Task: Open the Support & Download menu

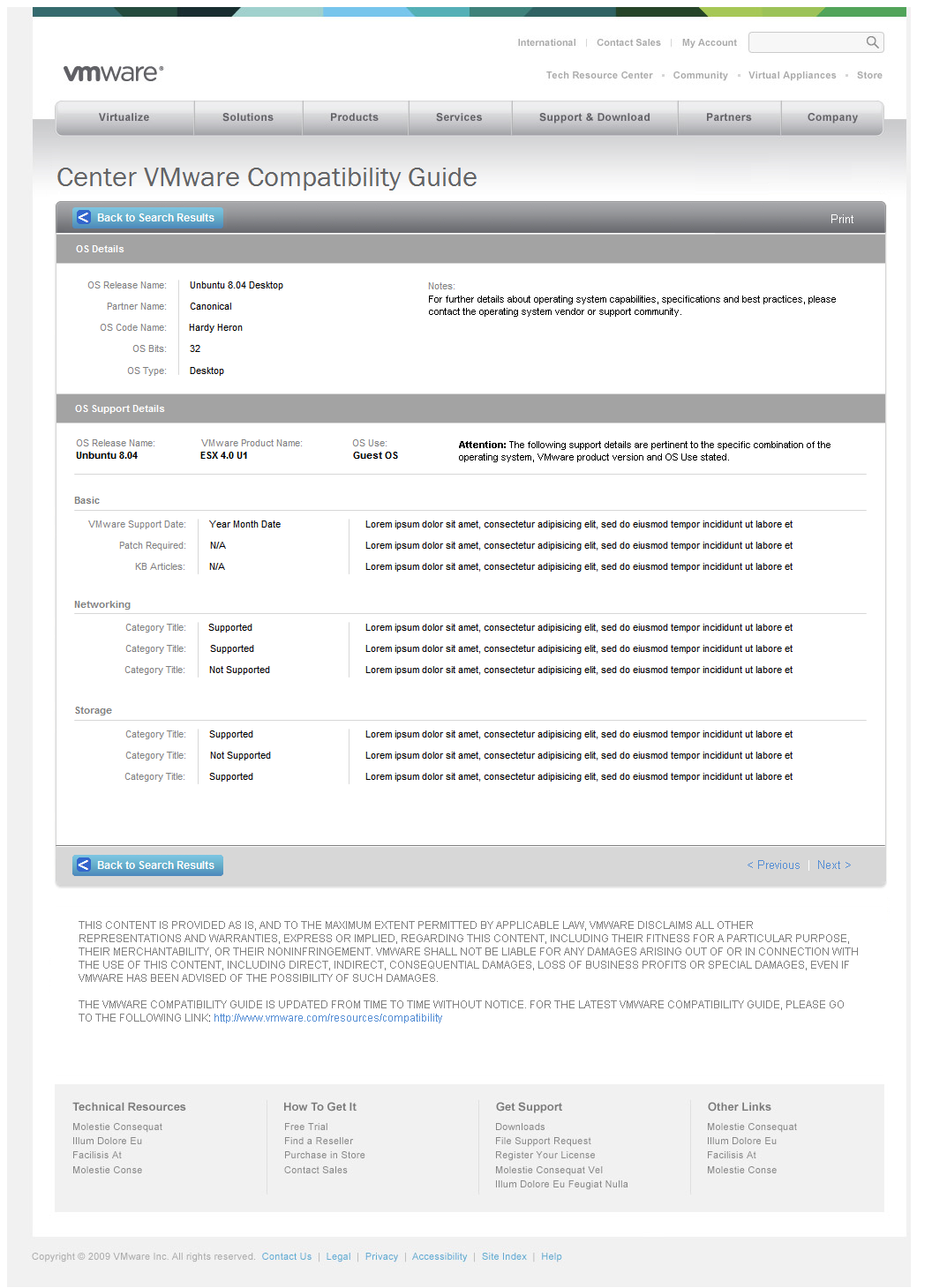Action: click(594, 117)
